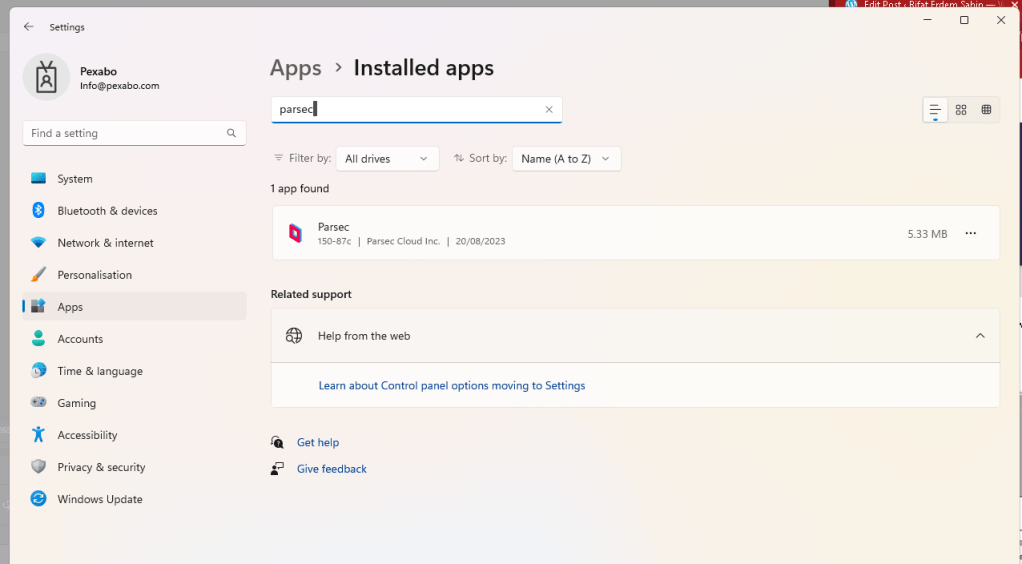Open Accessibility settings

(x=134, y=434)
